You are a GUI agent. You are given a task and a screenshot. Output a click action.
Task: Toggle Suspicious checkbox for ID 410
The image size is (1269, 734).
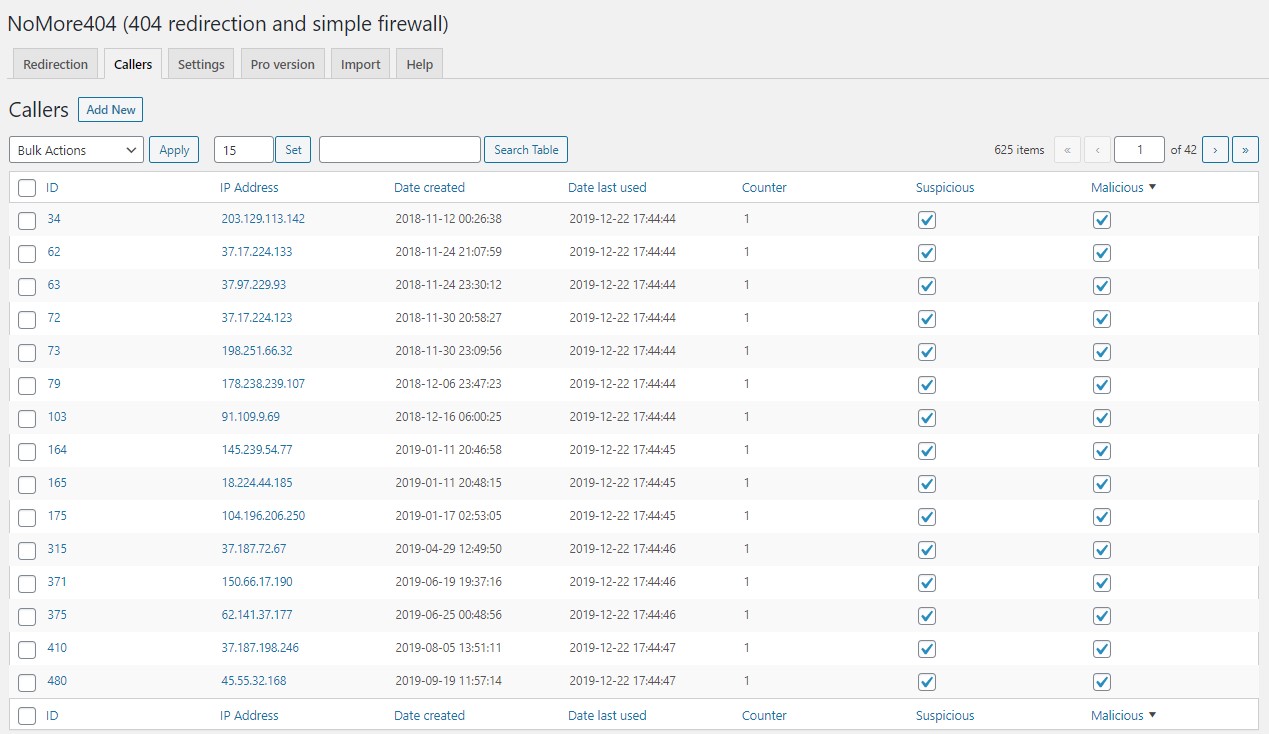pos(927,649)
